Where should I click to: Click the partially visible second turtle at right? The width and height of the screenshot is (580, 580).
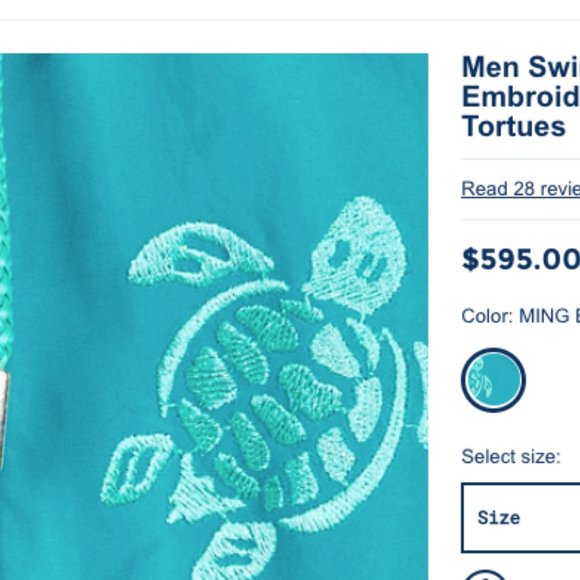click(x=421, y=392)
